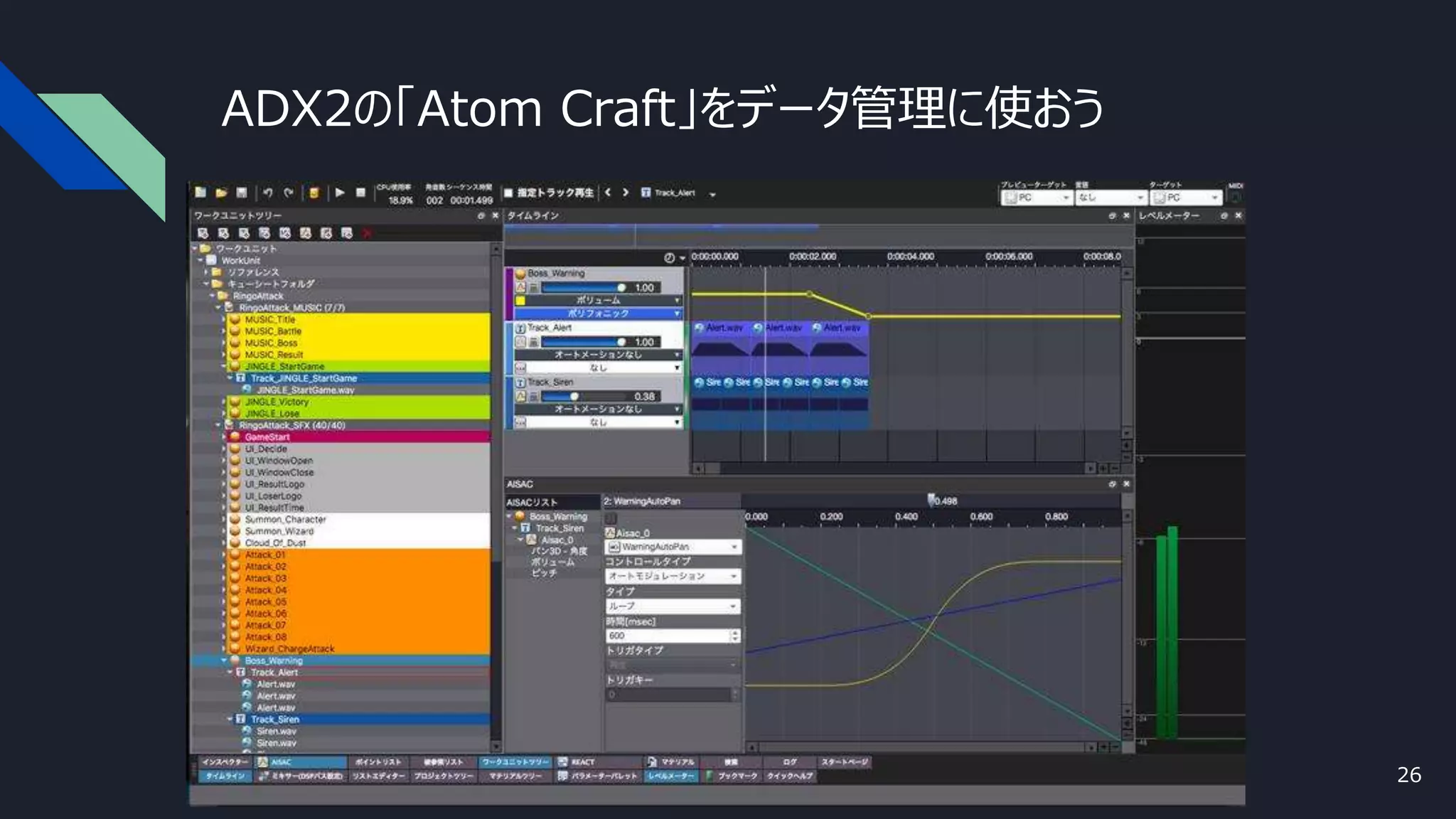Image resolution: width=1456 pixels, height=819 pixels.
Task: Toggle the checkbox above Aisac_0
Action: coord(611,518)
